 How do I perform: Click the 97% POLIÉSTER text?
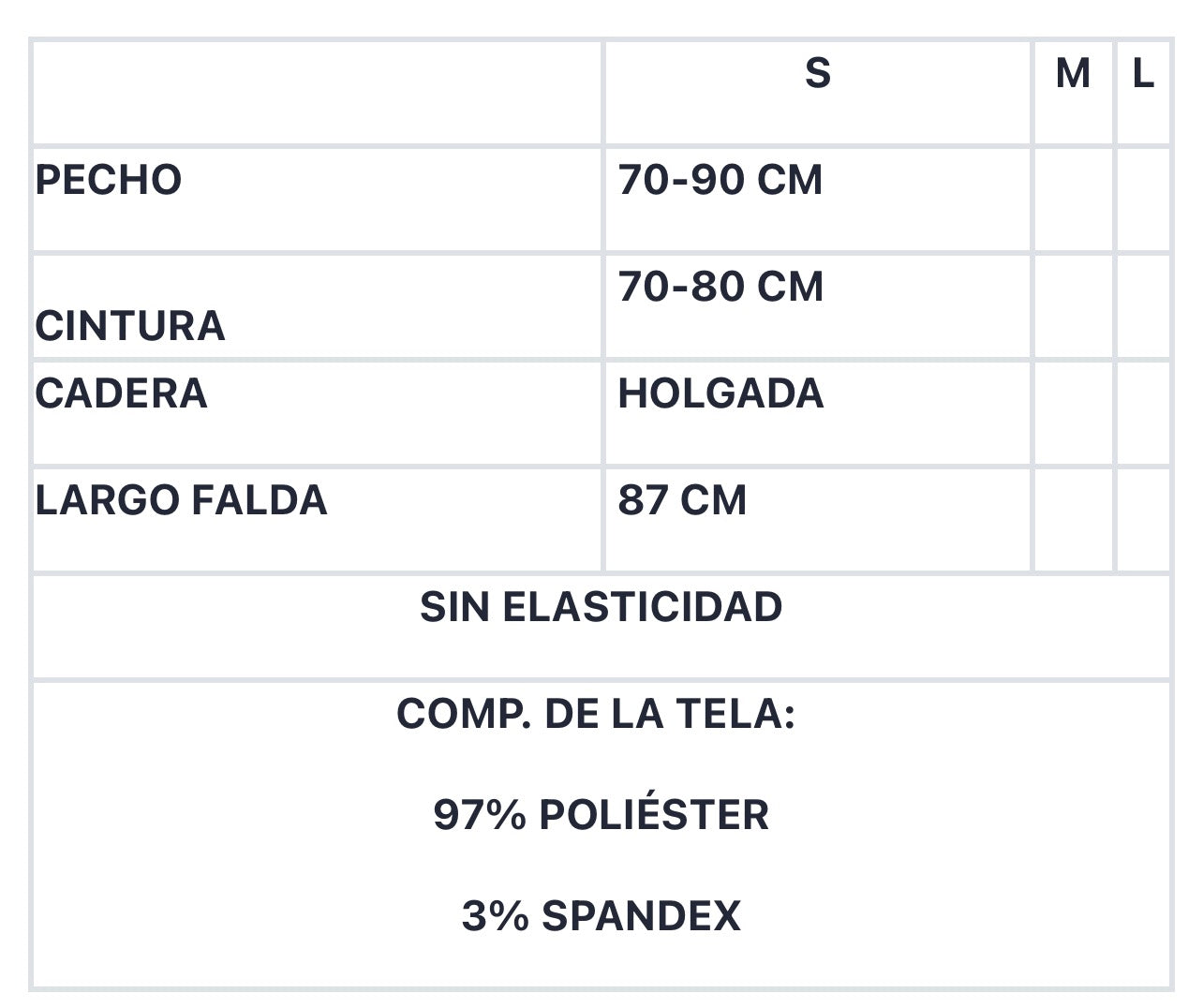(x=601, y=815)
